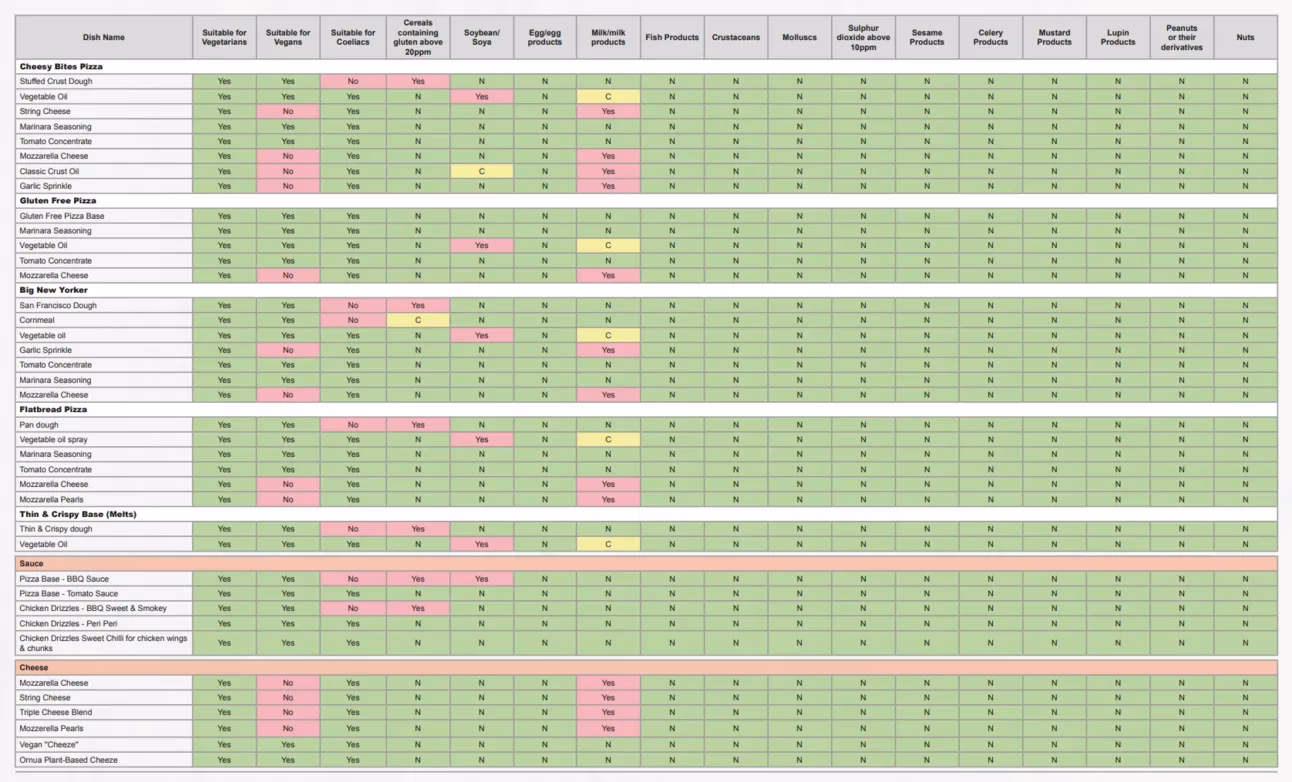
Task: Click the 'San Francisco Dough' row label
Action: coord(58,305)
